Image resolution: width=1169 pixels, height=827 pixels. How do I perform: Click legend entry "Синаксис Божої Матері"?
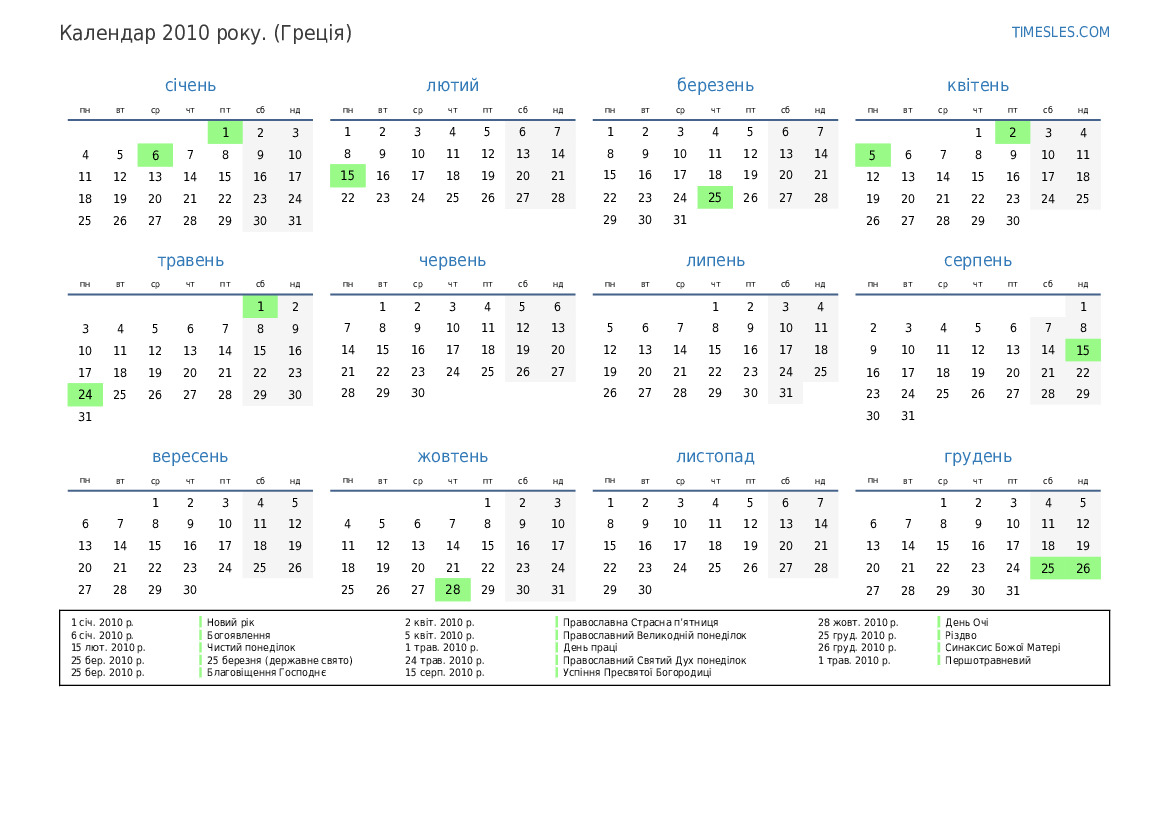1003,647
